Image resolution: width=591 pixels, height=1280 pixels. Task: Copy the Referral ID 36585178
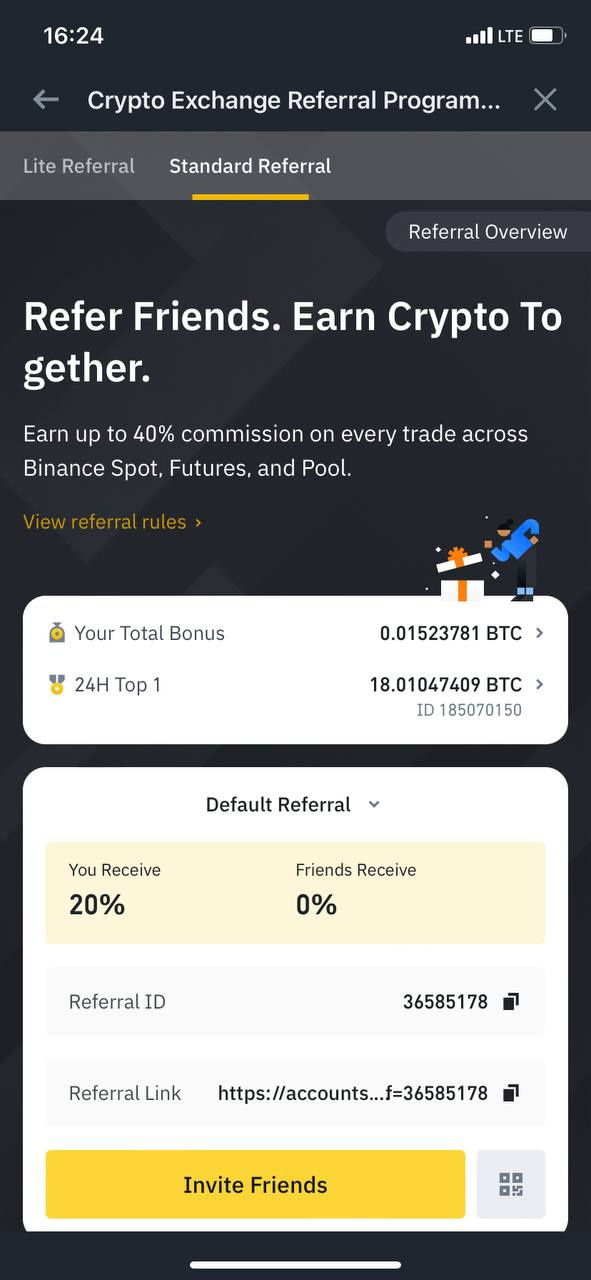[x=511, y=1001]
